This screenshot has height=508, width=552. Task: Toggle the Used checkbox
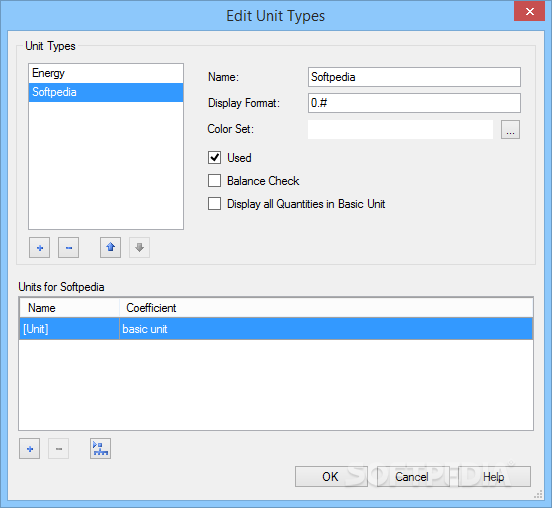pyautogui.click(x=214, y=158)
